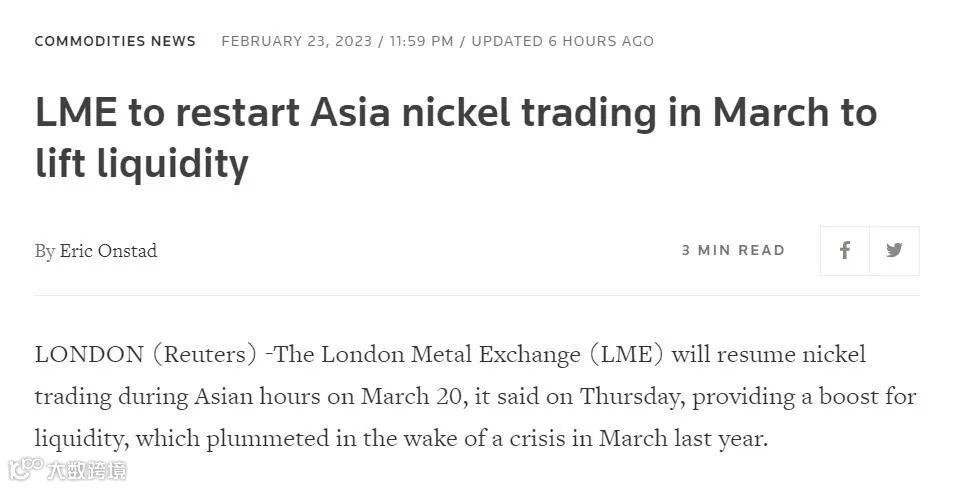
Task: Share article via the Facebook icon
Action: click(x=845, y=250)
